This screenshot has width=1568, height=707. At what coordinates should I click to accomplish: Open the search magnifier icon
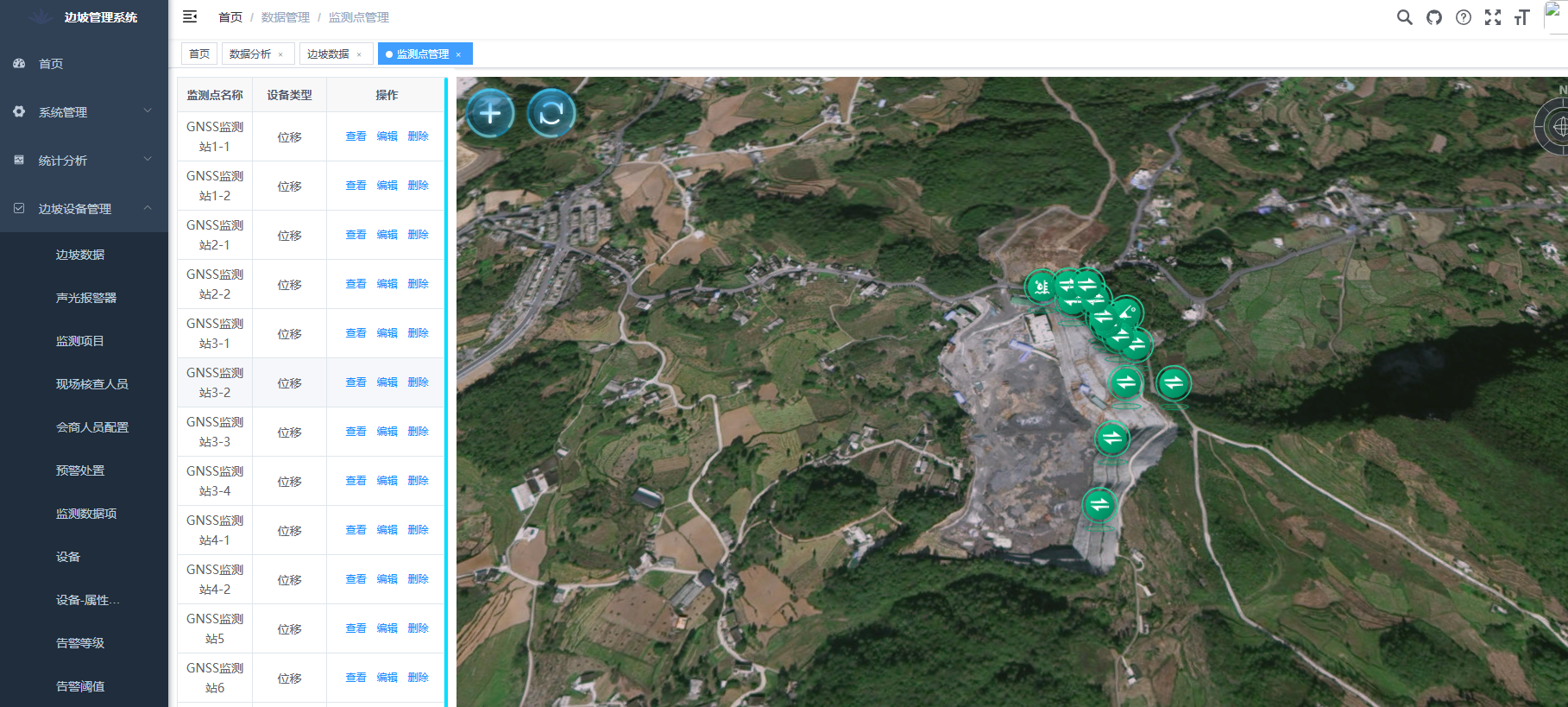[x=1404, y=17]
